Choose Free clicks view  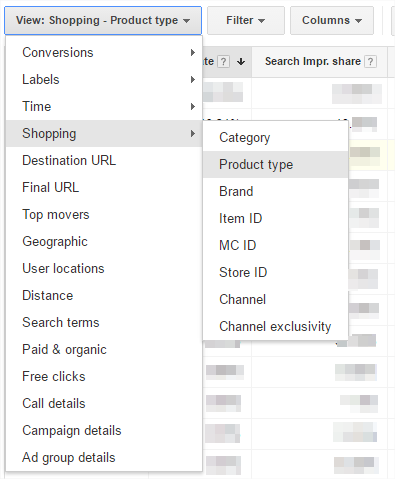[x=104, y=377]
